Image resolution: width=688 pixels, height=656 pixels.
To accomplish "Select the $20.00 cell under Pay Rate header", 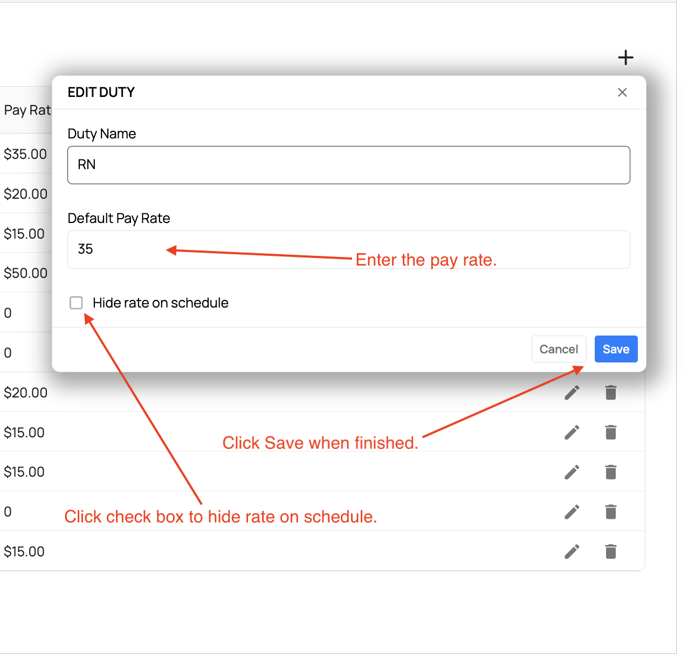I will 25,194.
